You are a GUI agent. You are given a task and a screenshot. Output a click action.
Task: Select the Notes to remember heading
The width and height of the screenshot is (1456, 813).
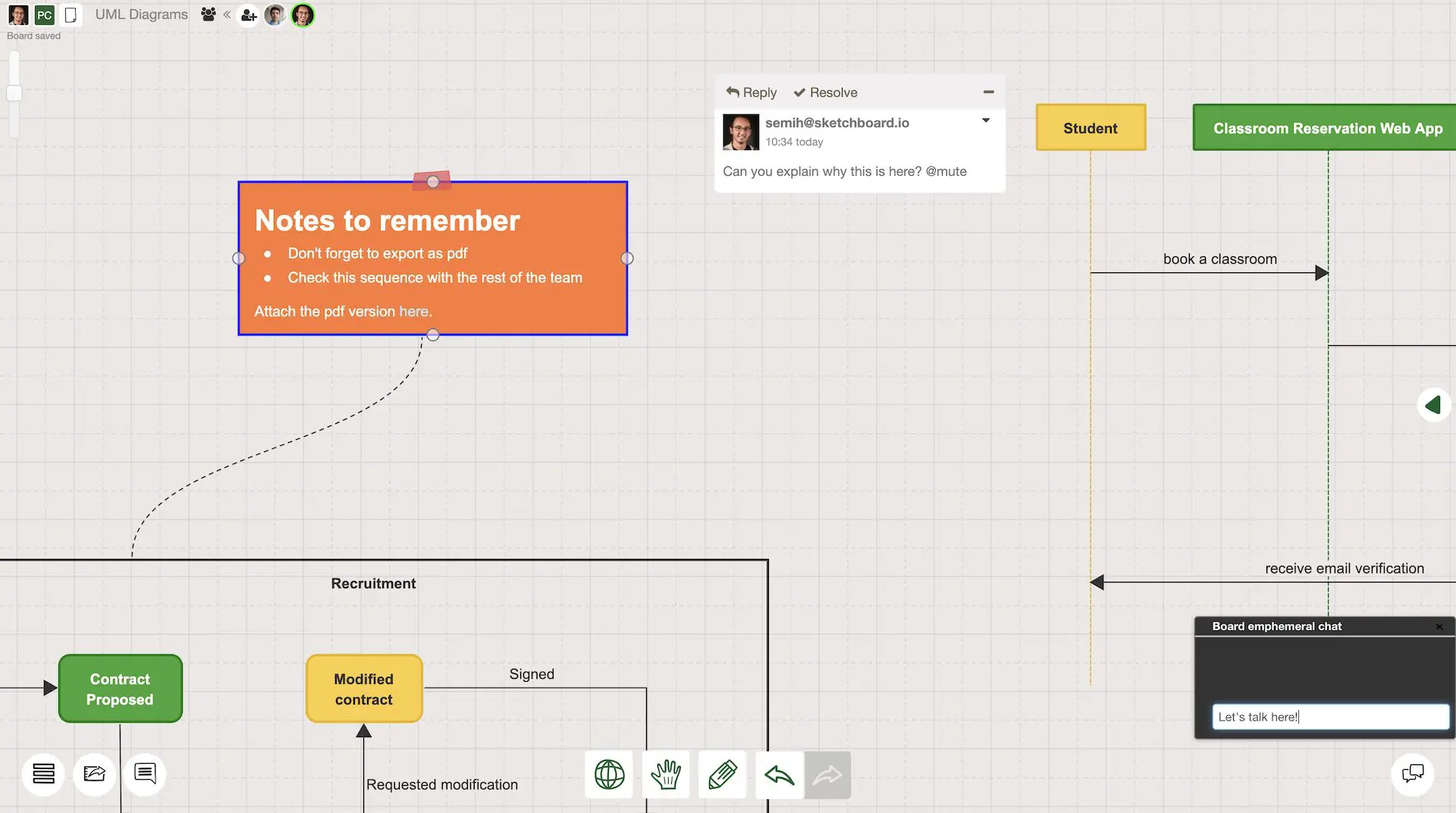tap(387, 220)
